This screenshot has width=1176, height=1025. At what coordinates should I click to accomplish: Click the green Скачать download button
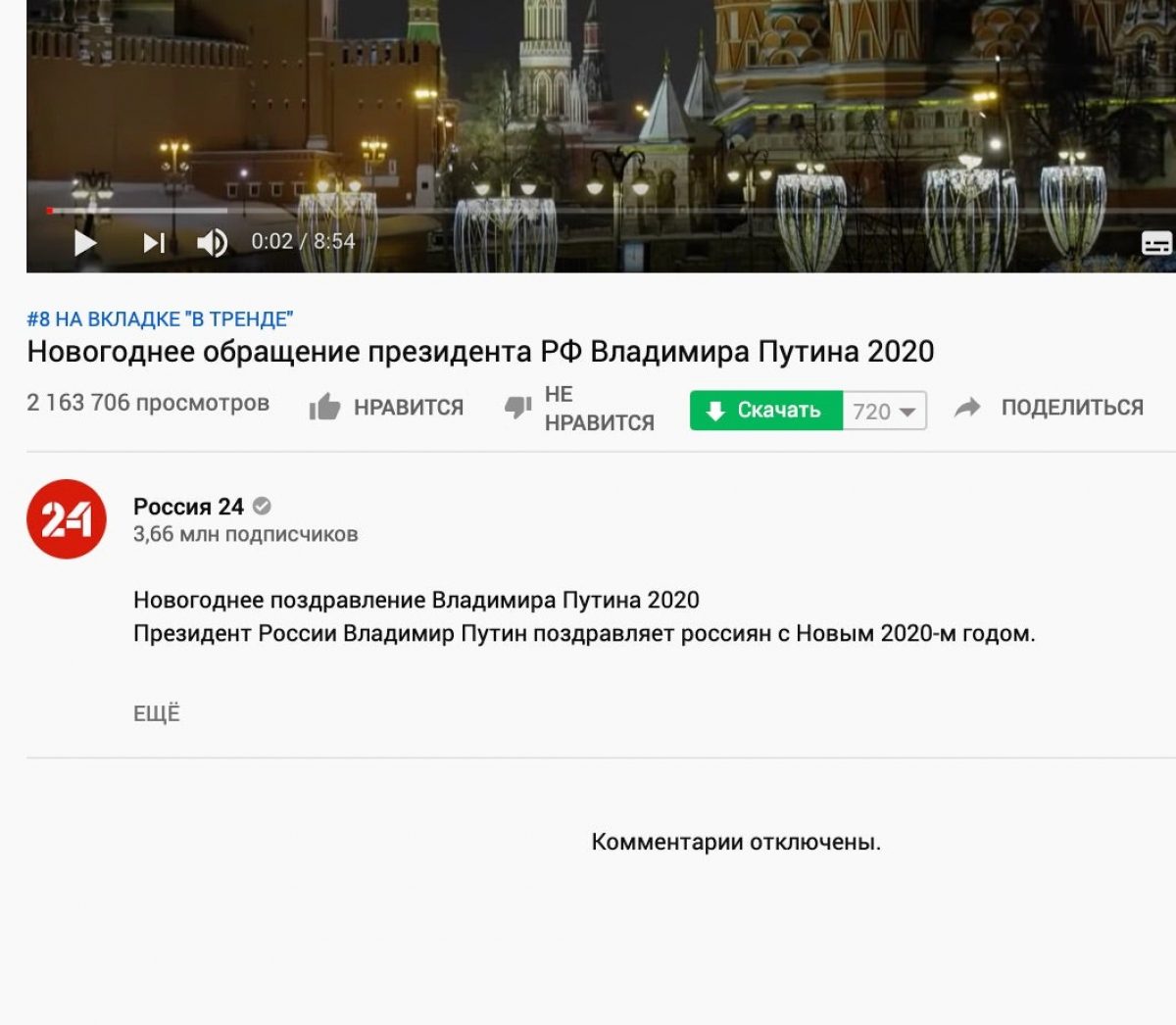click(x=766, y=411)
